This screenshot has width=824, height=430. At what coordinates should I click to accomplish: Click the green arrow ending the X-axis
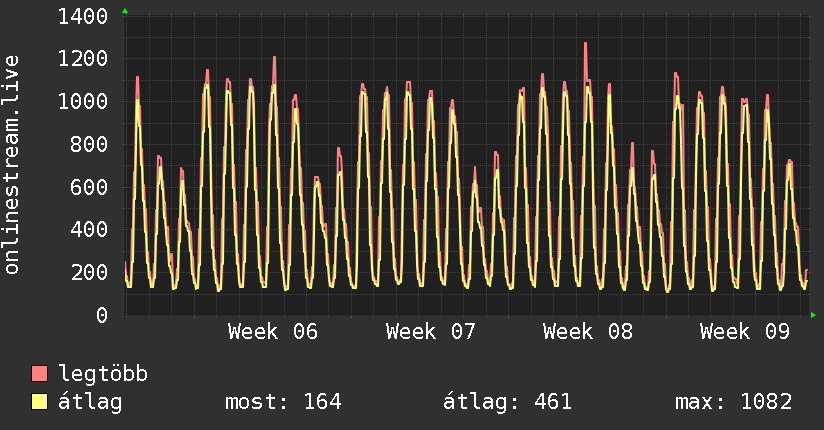814,315
